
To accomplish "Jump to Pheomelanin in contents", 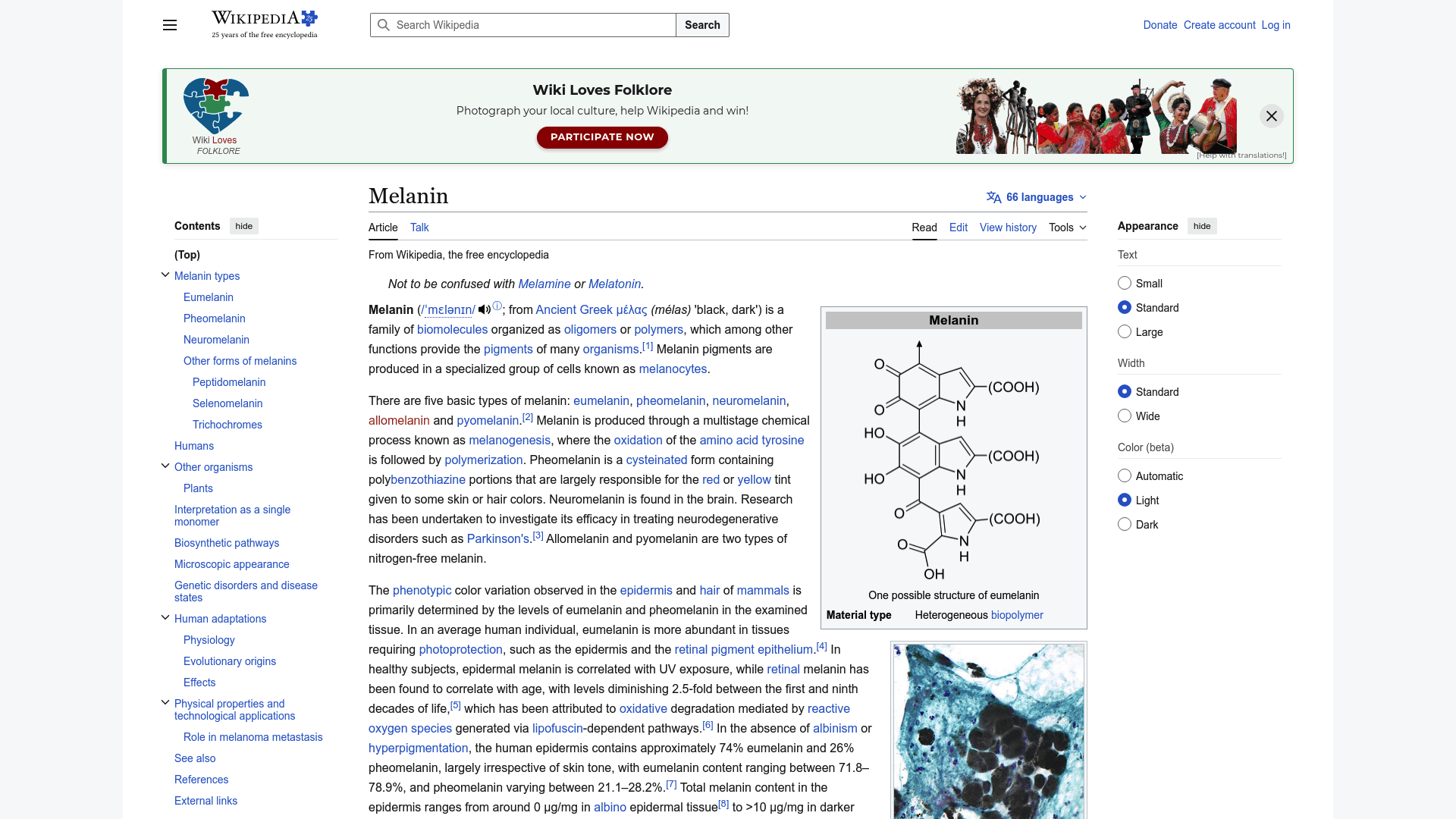I will point(215,318).
